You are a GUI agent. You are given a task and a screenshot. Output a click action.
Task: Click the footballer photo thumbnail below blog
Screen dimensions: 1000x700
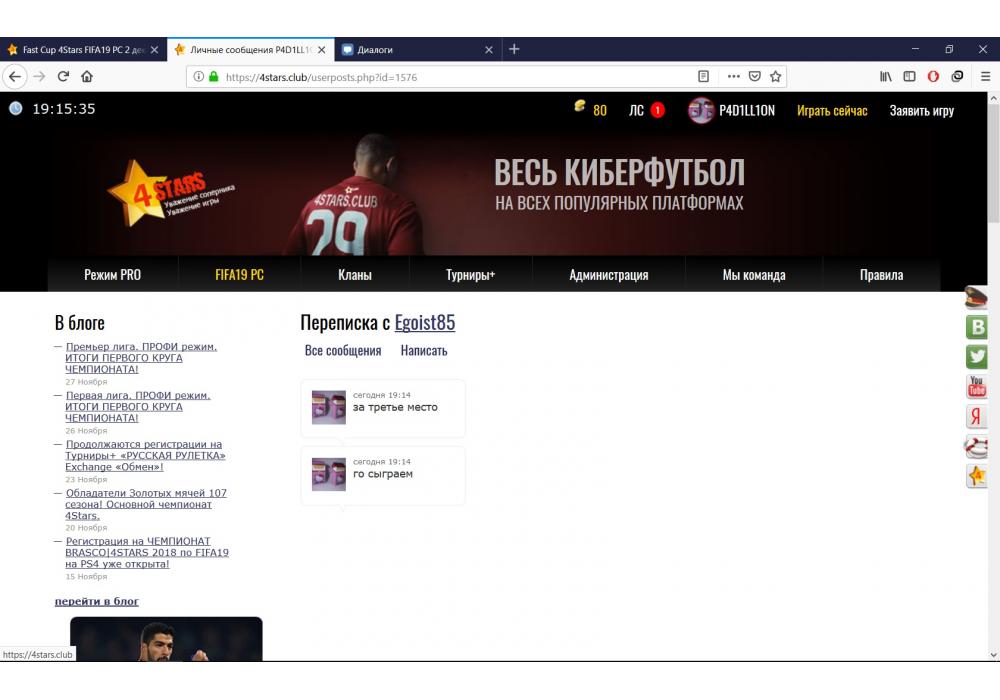tap(166, 639)
